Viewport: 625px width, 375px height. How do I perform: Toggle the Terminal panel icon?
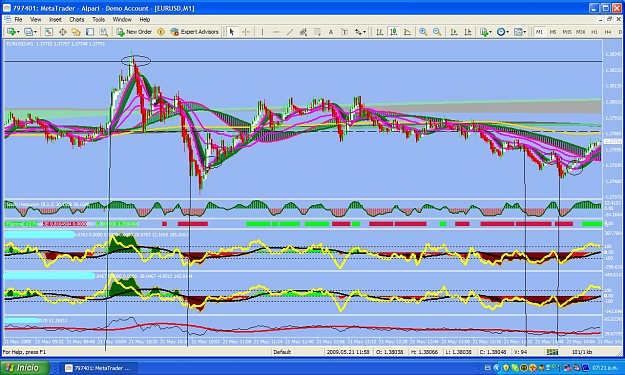pos(90,32)
